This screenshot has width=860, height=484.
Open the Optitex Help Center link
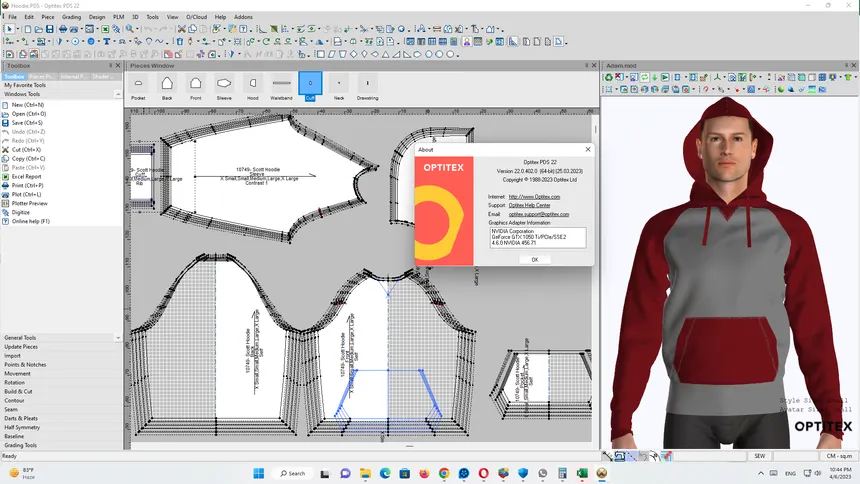pyautogui.click(x=529, y=205)
